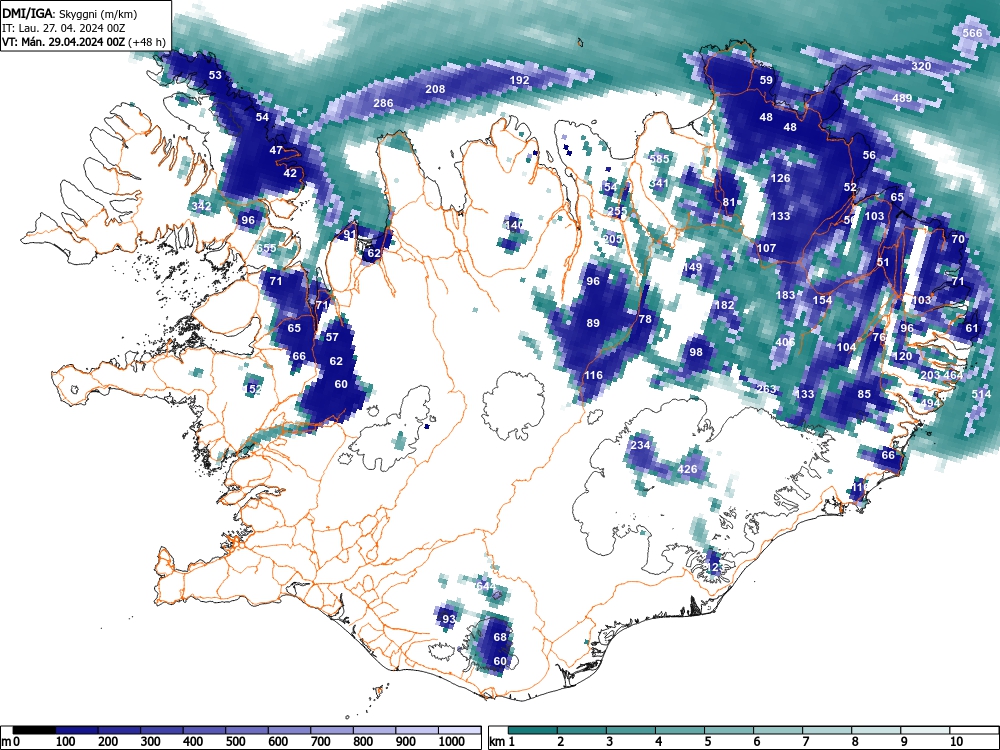Click the visibility value 566 in the northeast corner
The image size is (1000, 750).
(972, 33)
